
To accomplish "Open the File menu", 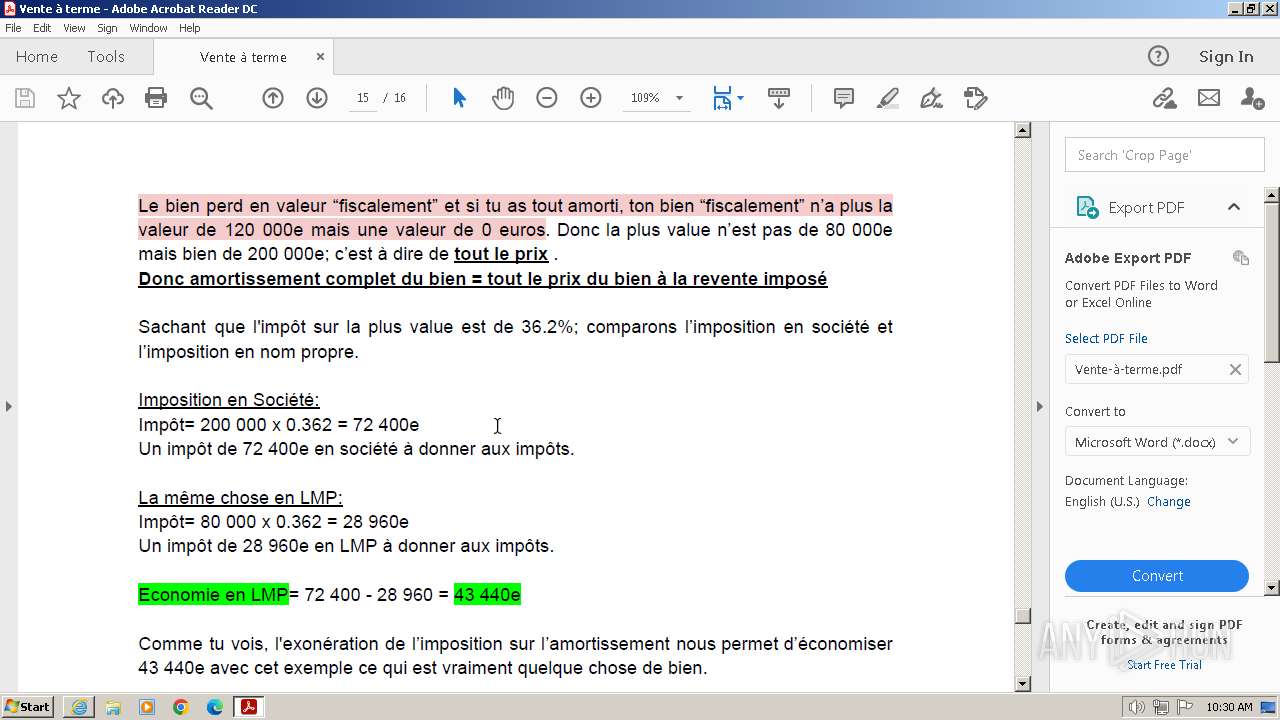I will pyautogui.click(x=13, y=28).
